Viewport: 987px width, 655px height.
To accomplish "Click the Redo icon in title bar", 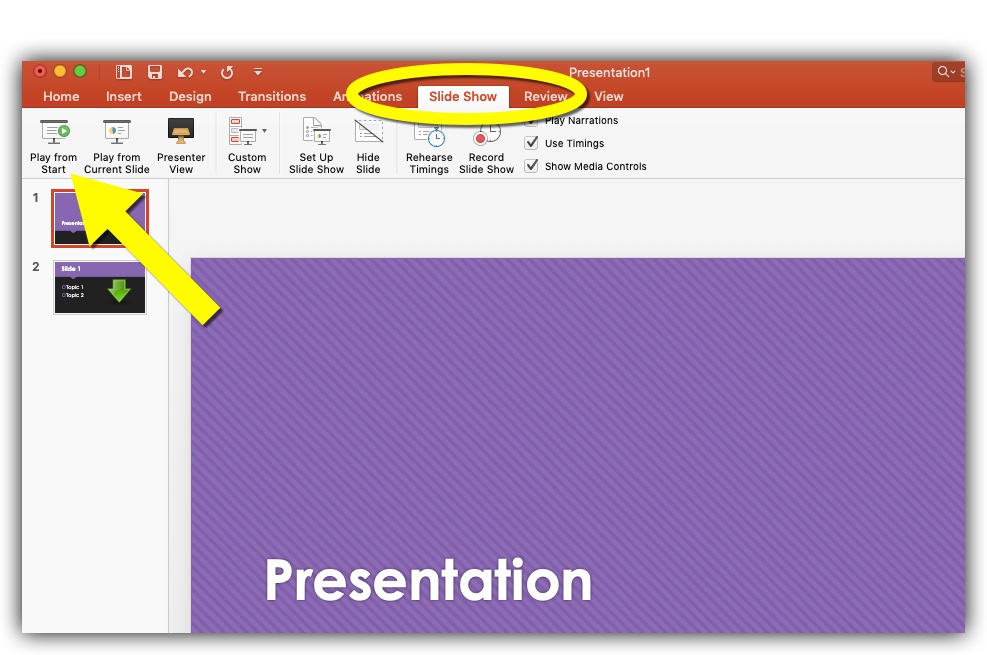I will click(227, 72).
